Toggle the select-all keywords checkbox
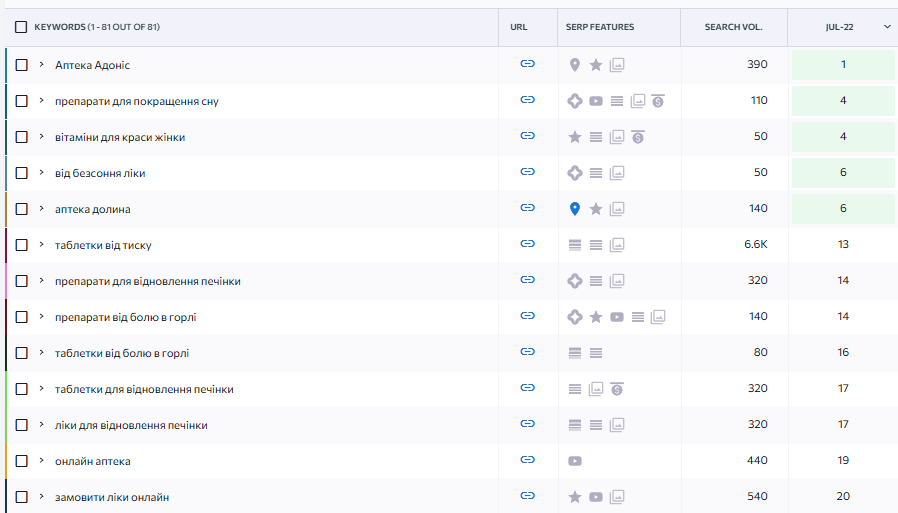Screen dimensions: 898x513 21,27
